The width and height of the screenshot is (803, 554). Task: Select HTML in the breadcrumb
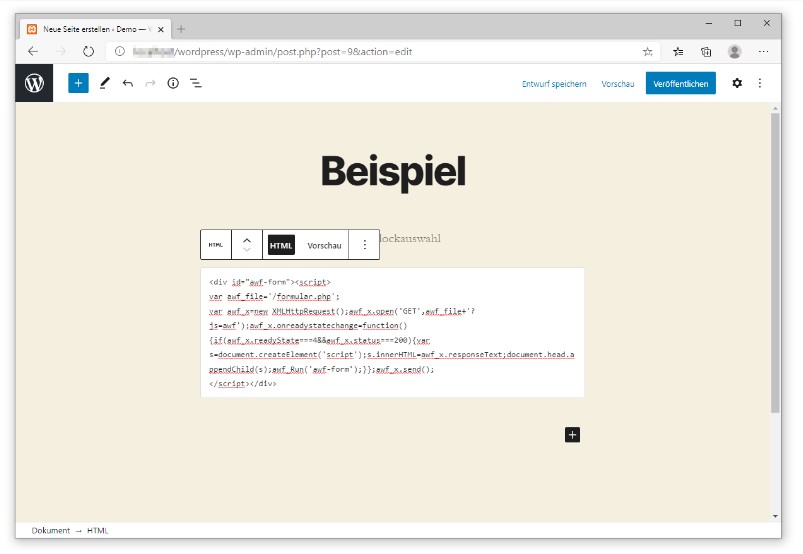click(x=97, y=530)
